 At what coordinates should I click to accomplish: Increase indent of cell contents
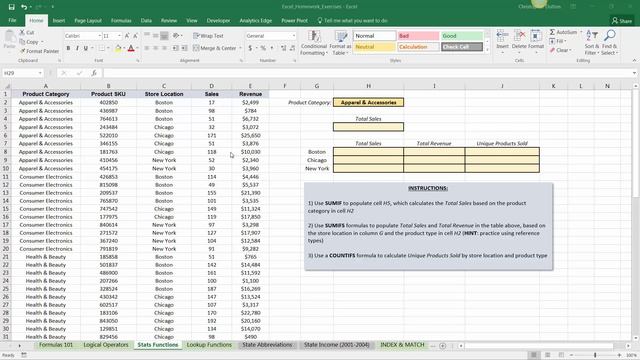click(x=184, y=48)
